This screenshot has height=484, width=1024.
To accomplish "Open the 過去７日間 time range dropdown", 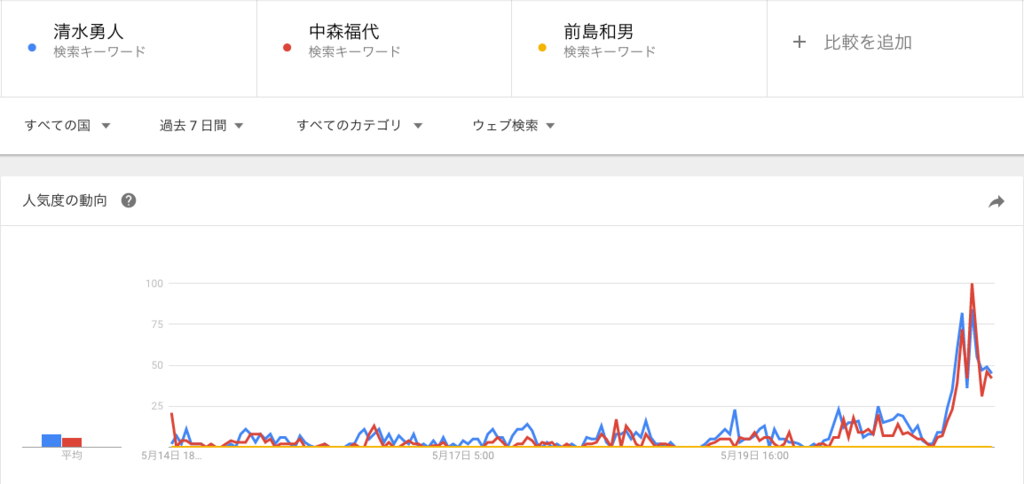I will click(x=202, y=125).
